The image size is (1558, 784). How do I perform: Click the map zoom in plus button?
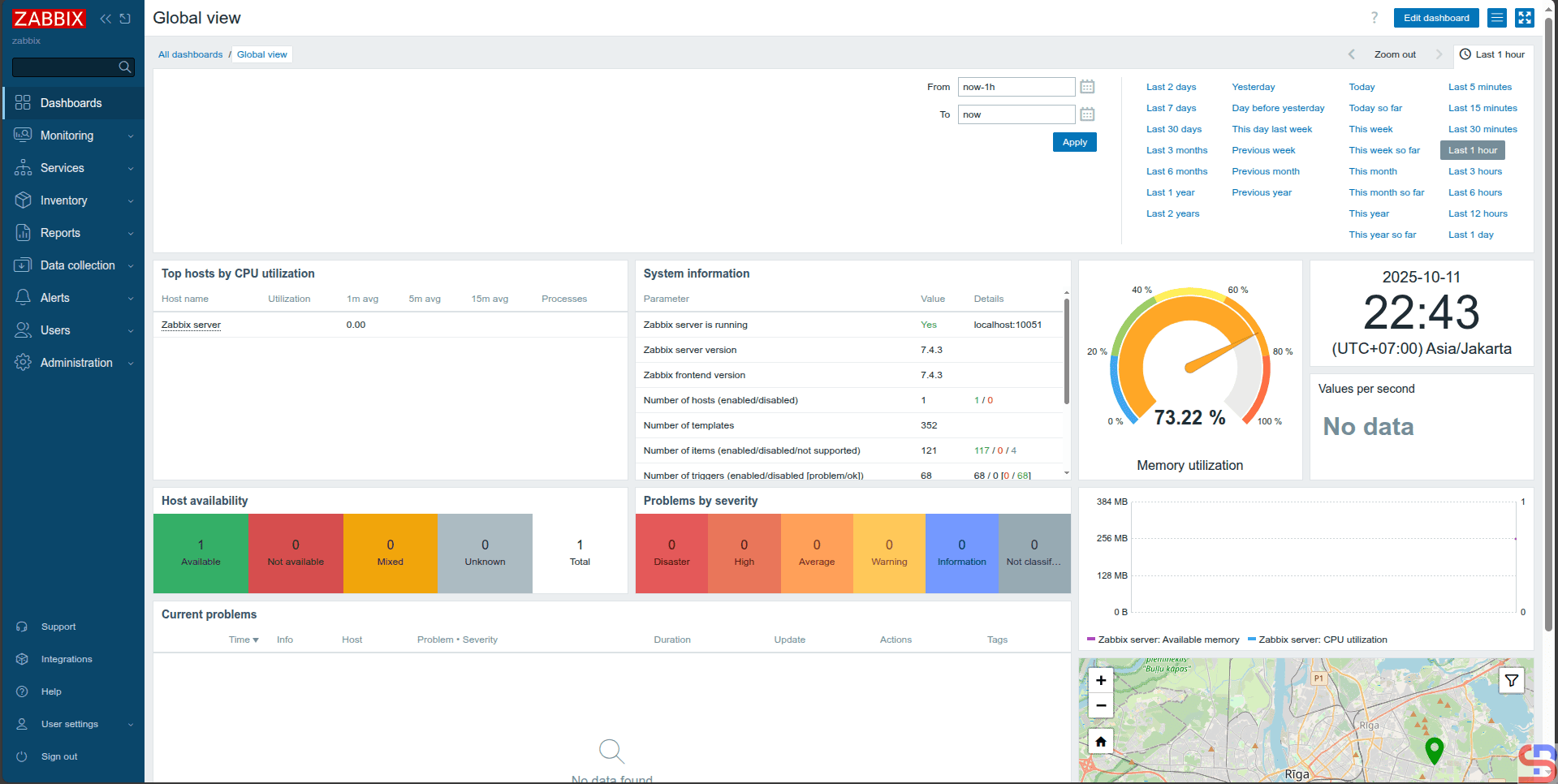[1101, 681]
